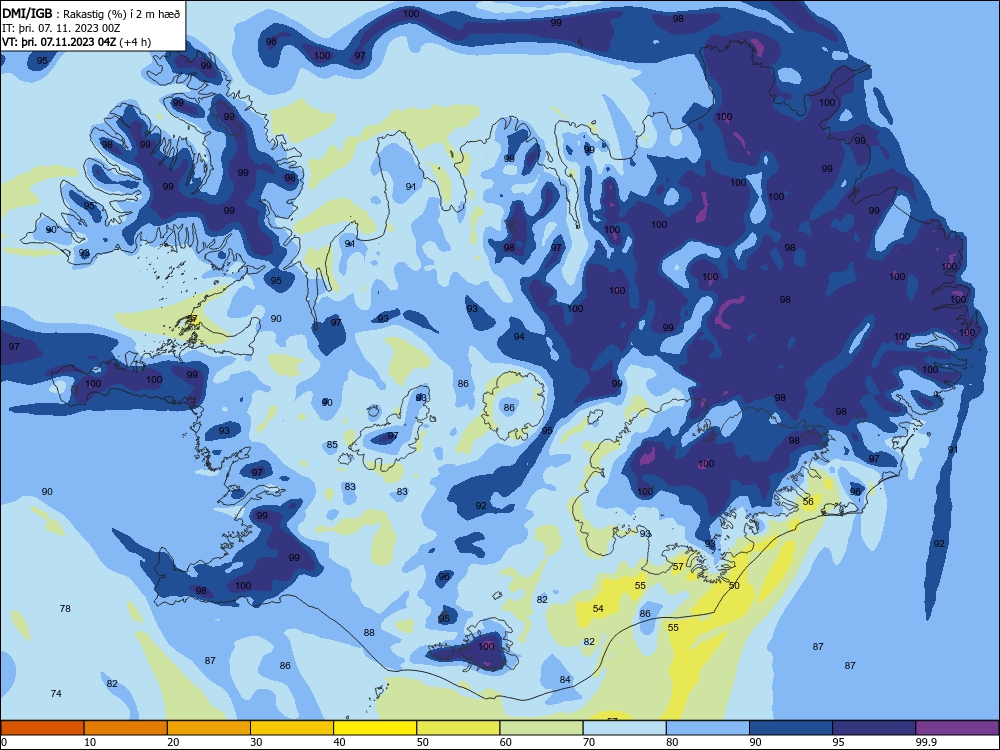Click the initial time line 'IT: þri. 07. 11. 2023 00Z'
The image size is (1000, 750).
pos(61,28)
